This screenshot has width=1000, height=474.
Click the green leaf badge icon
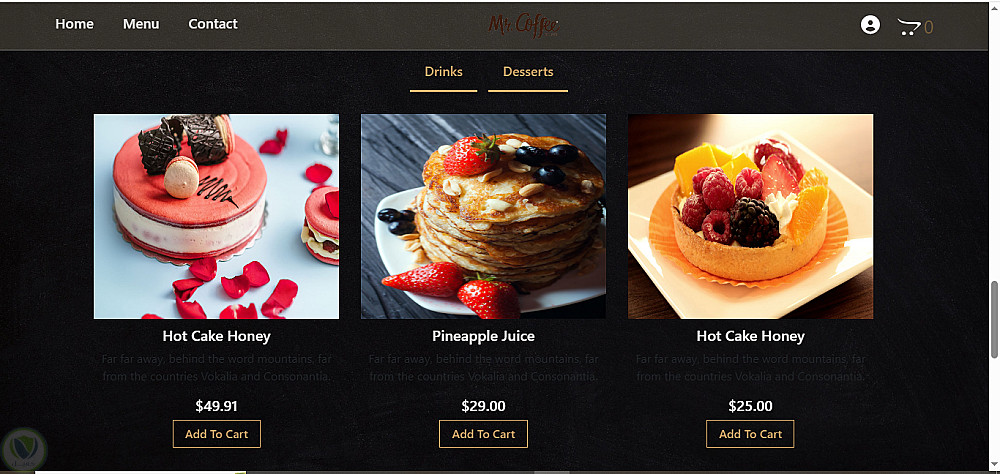tap(24, 448)
